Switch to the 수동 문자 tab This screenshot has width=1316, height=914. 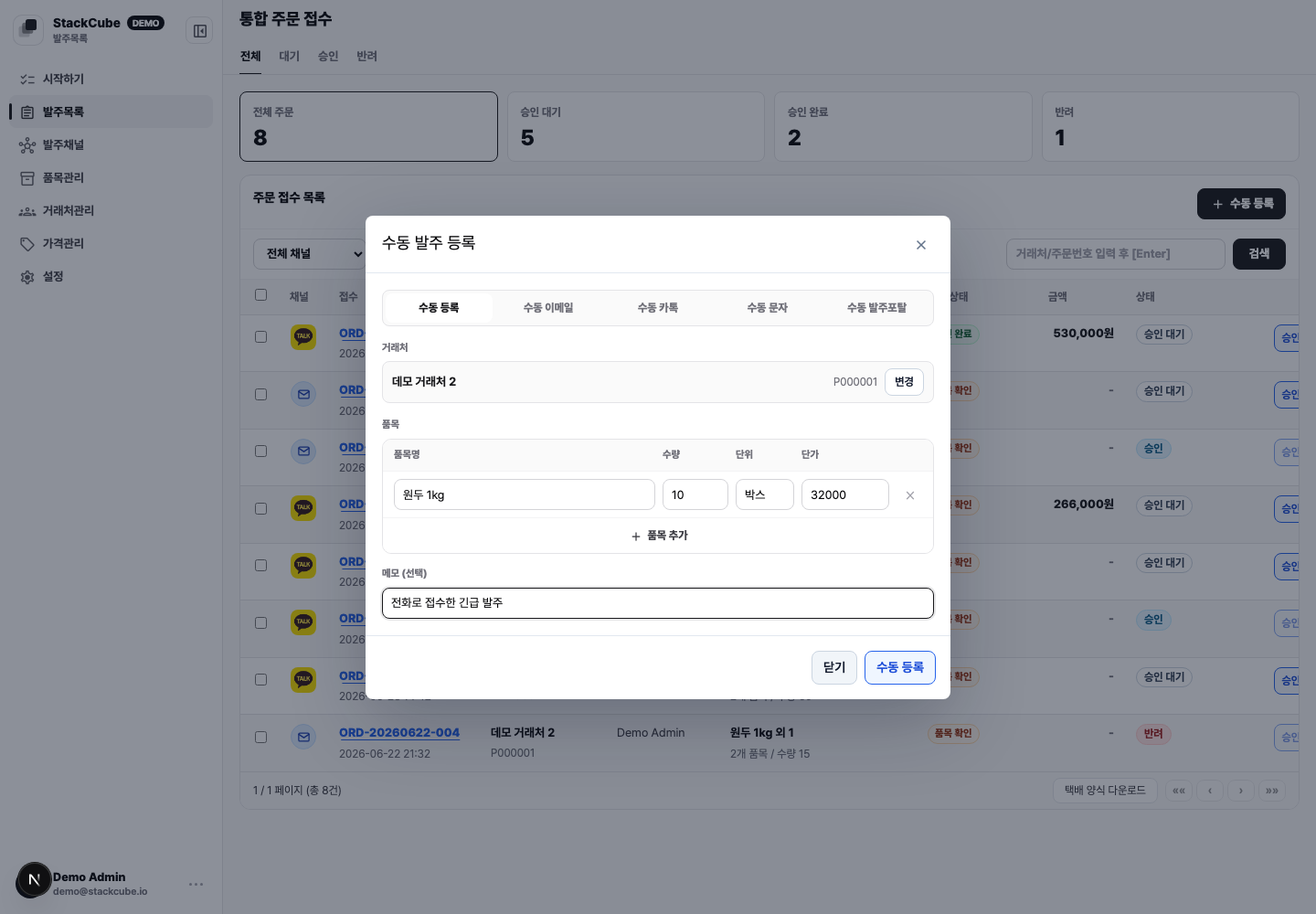pyautogui.click(x=768, y=308)
